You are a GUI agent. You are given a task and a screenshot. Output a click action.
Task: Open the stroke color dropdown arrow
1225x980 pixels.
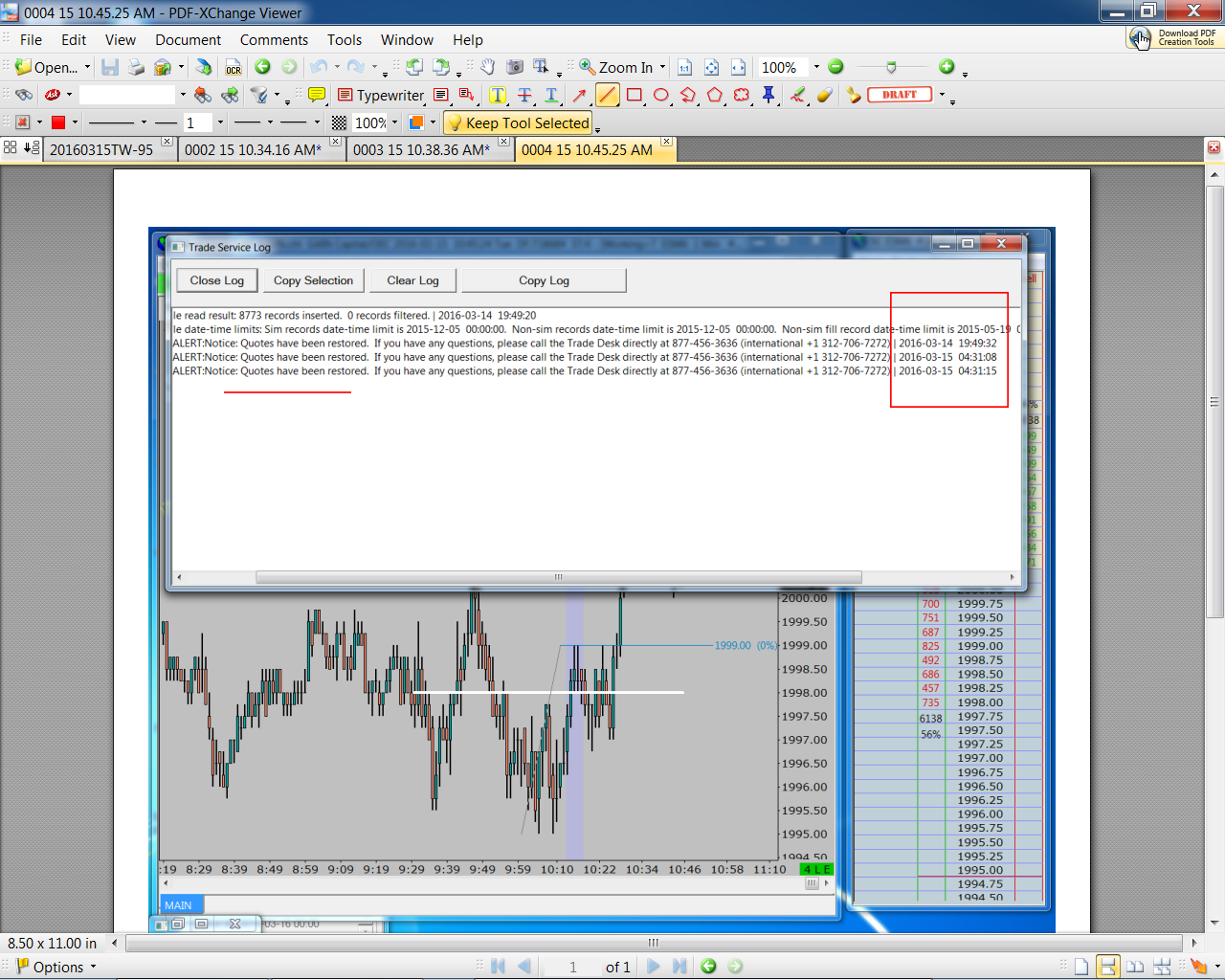coord(75,122)
